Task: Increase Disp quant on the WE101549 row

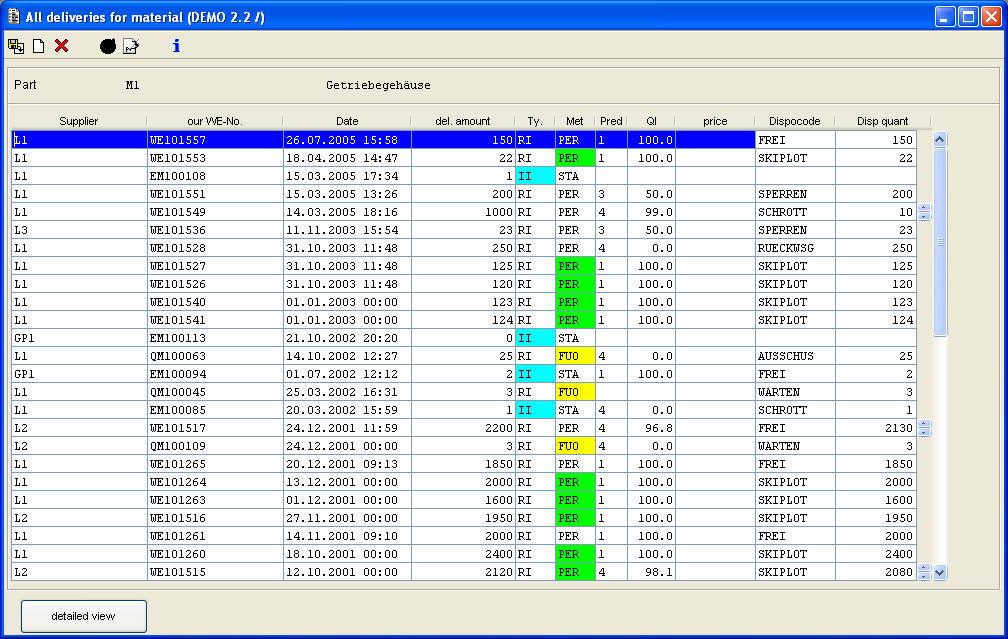Action: pos(924,208)
